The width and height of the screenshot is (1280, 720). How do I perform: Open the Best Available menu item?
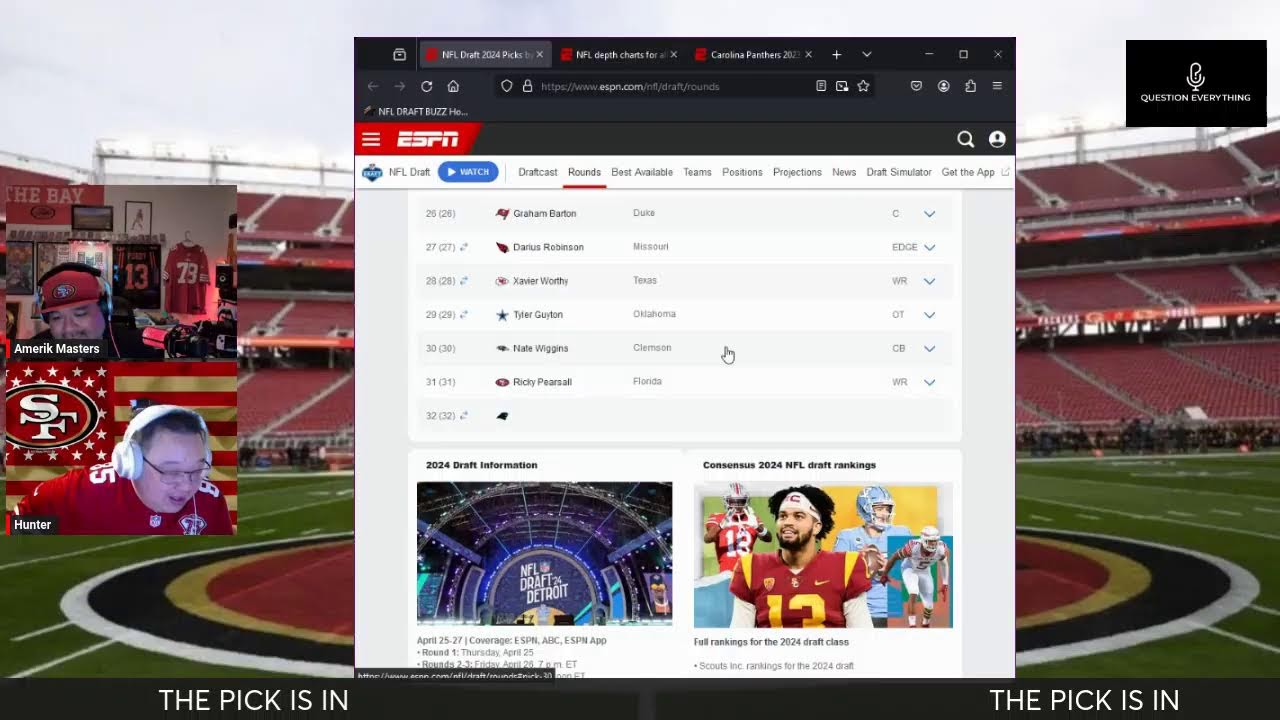[642, 172]
